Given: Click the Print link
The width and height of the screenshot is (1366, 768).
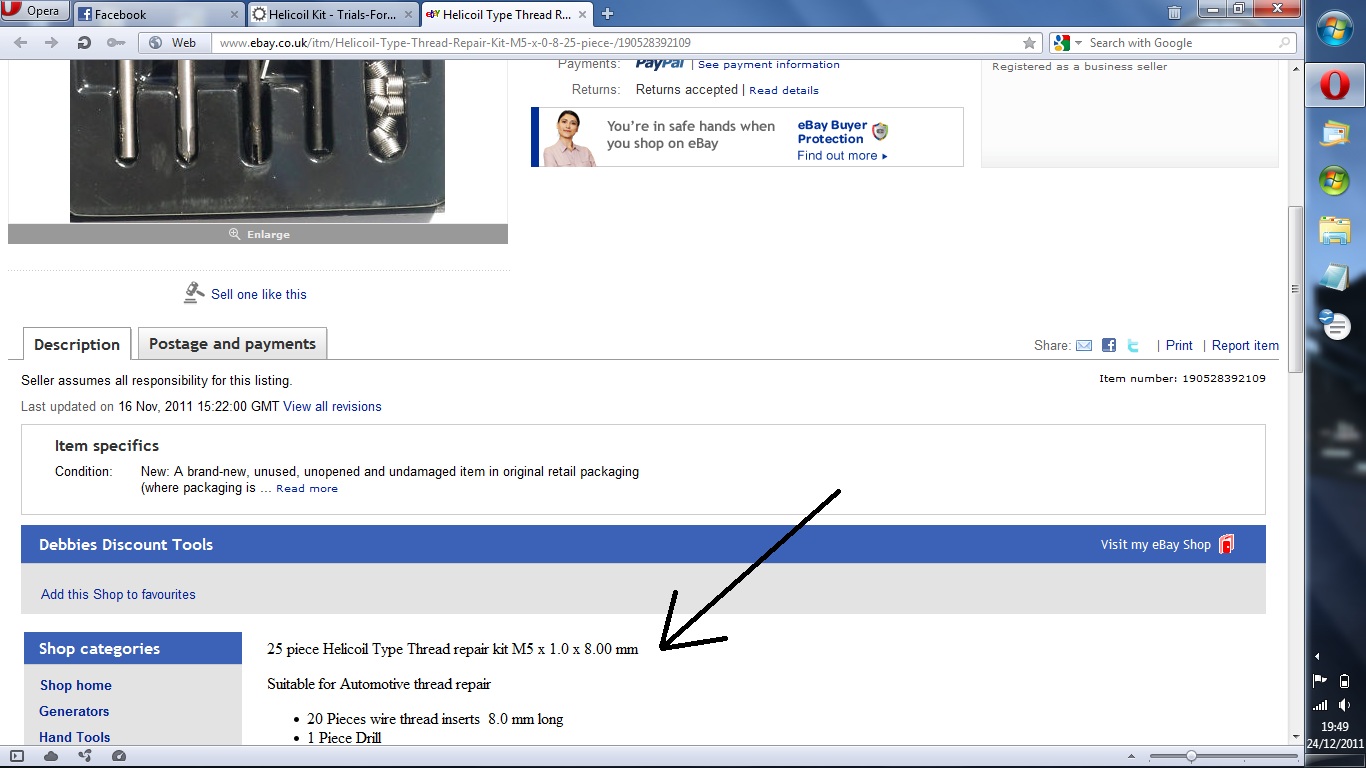Looking at the screenshot, I should (1179, 345).
